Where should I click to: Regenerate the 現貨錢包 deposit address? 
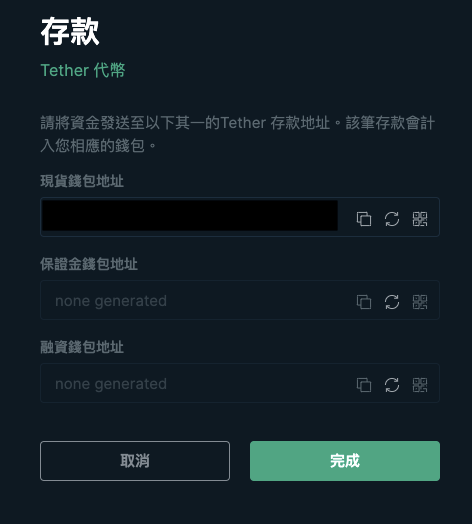tap(392, 219)
